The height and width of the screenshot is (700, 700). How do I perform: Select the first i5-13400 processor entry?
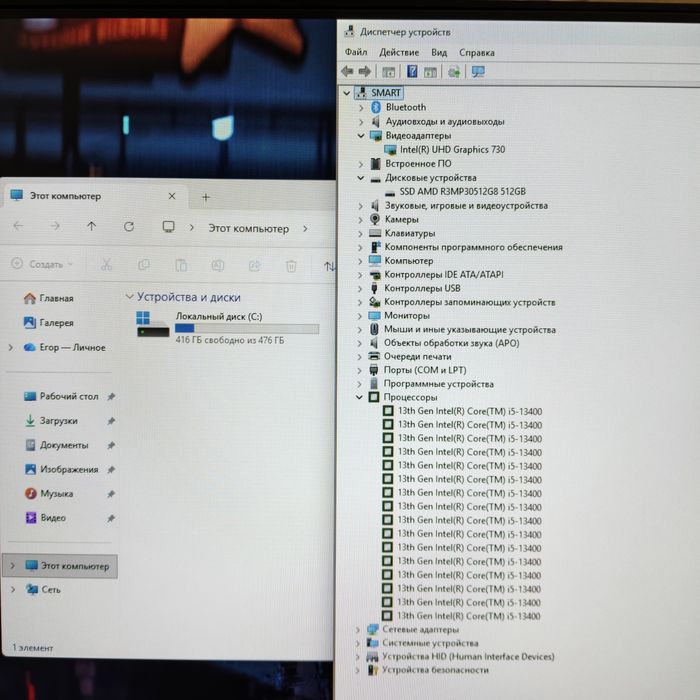[x=470, y=411]
